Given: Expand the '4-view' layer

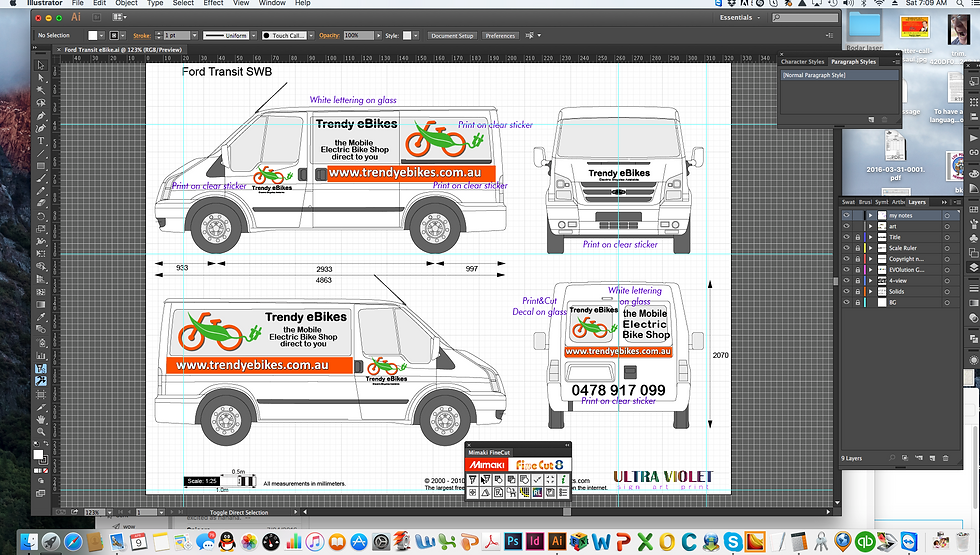Looking at the screenshot, I should [x=870, y=281].
